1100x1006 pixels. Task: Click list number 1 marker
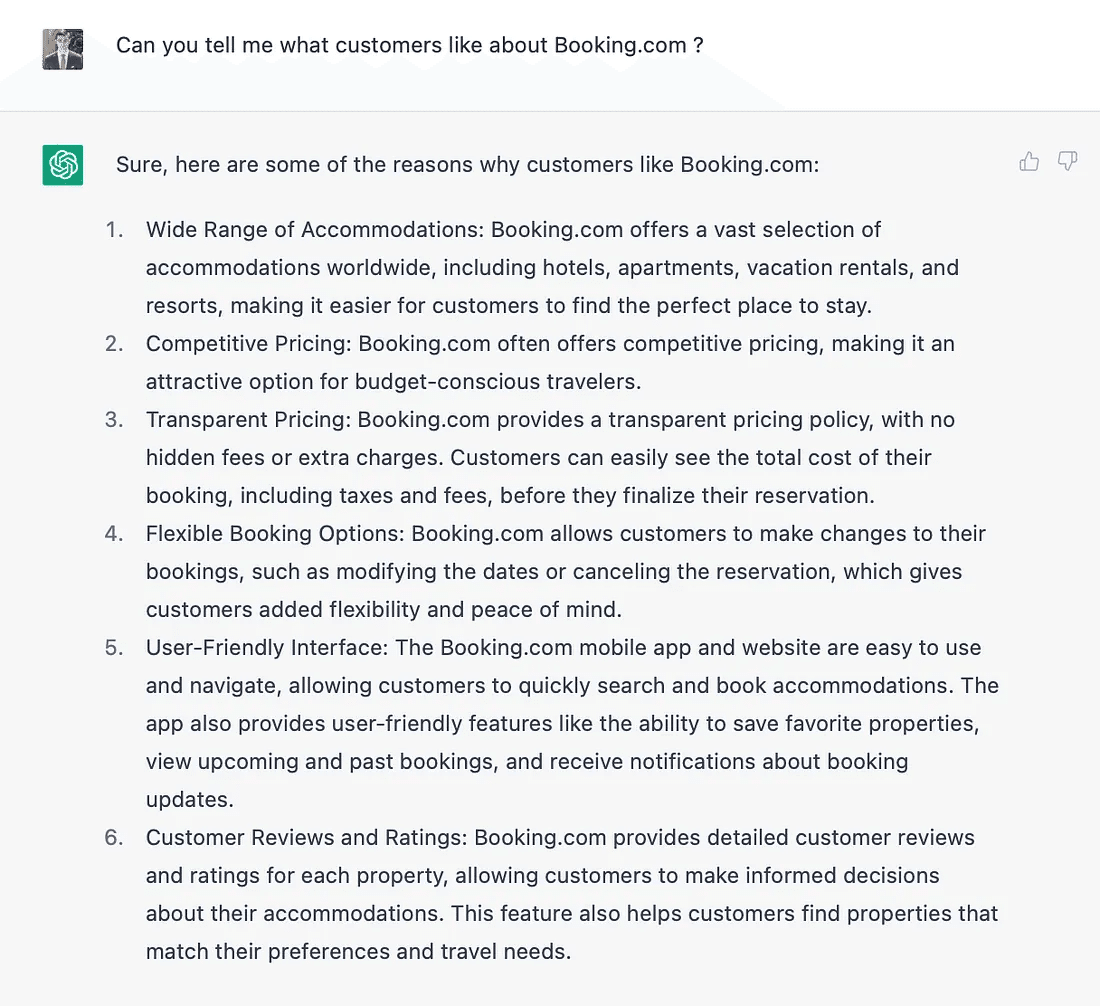pos(115,230)
